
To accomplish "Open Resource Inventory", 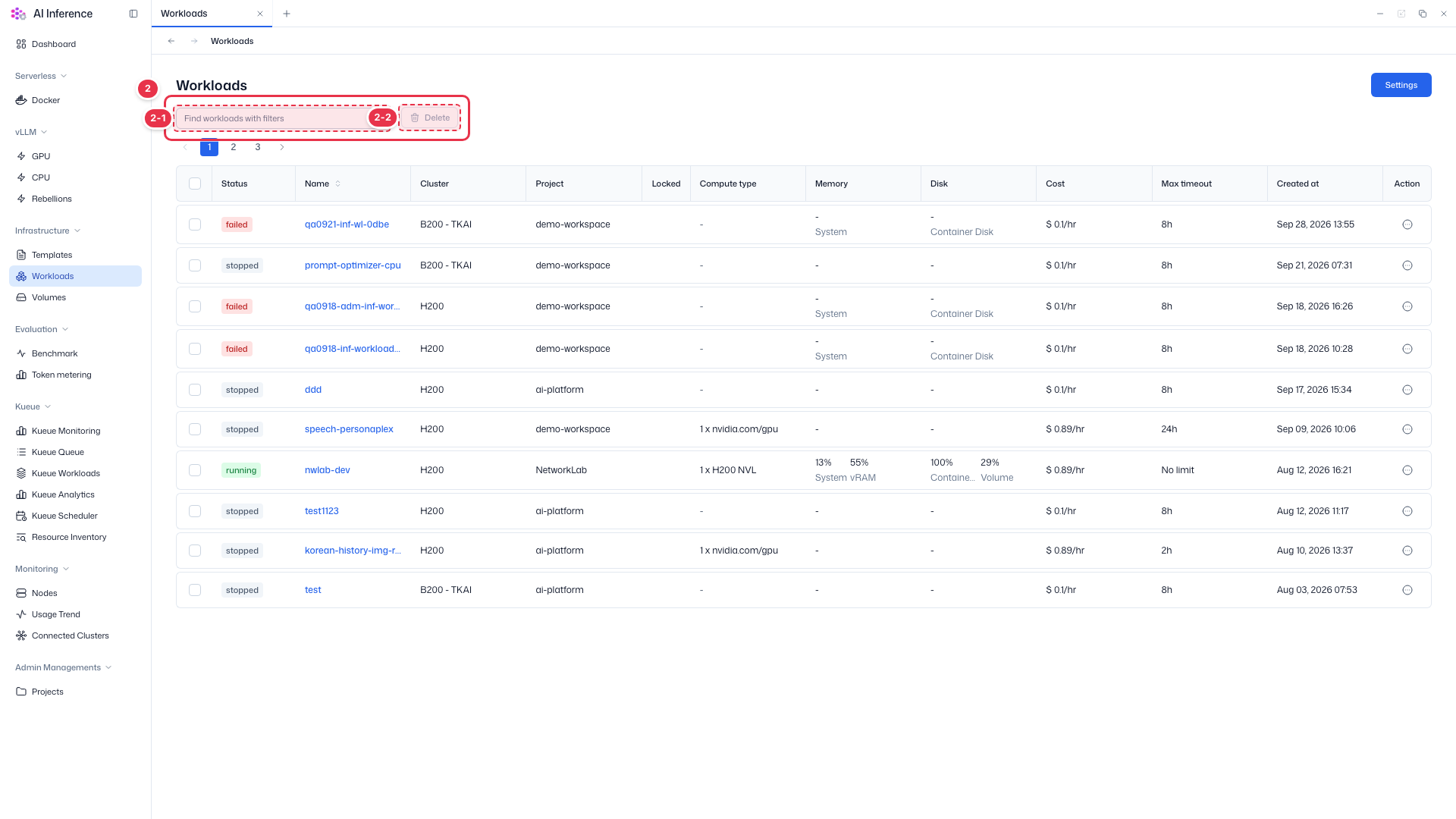I will [x=69, y=537].
